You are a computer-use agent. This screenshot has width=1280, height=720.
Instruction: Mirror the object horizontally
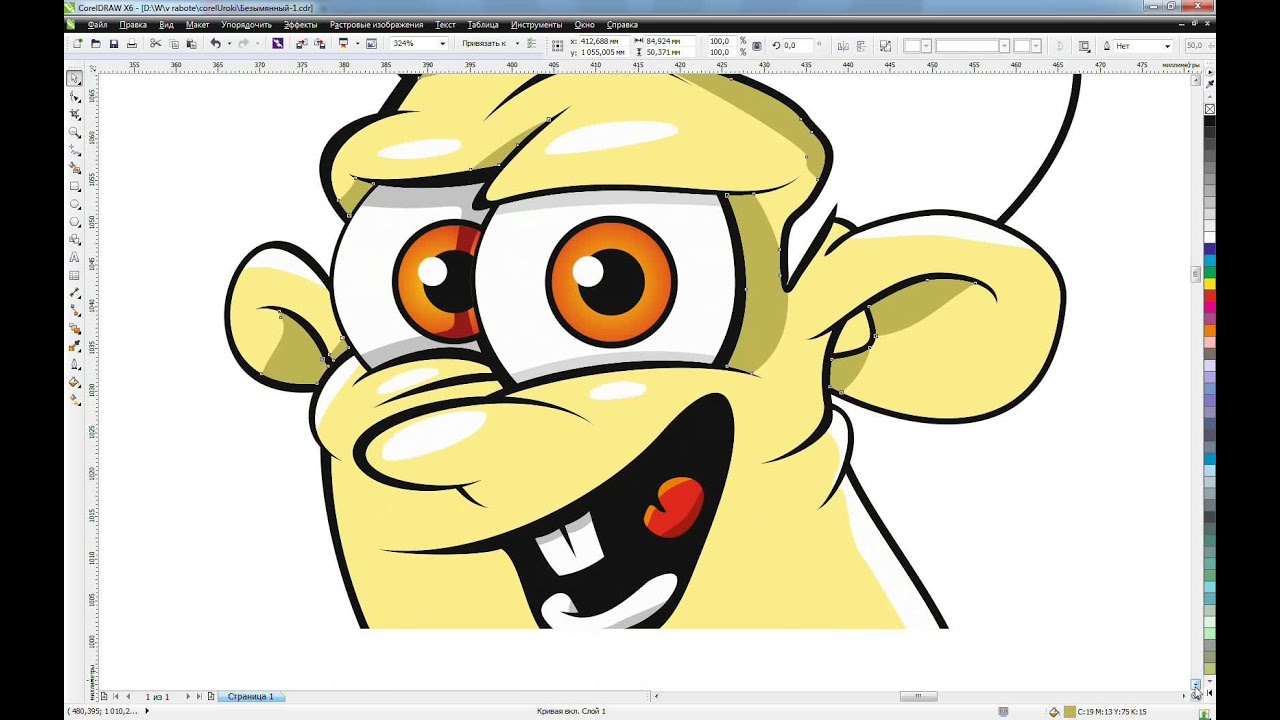(x=843, y=46)
